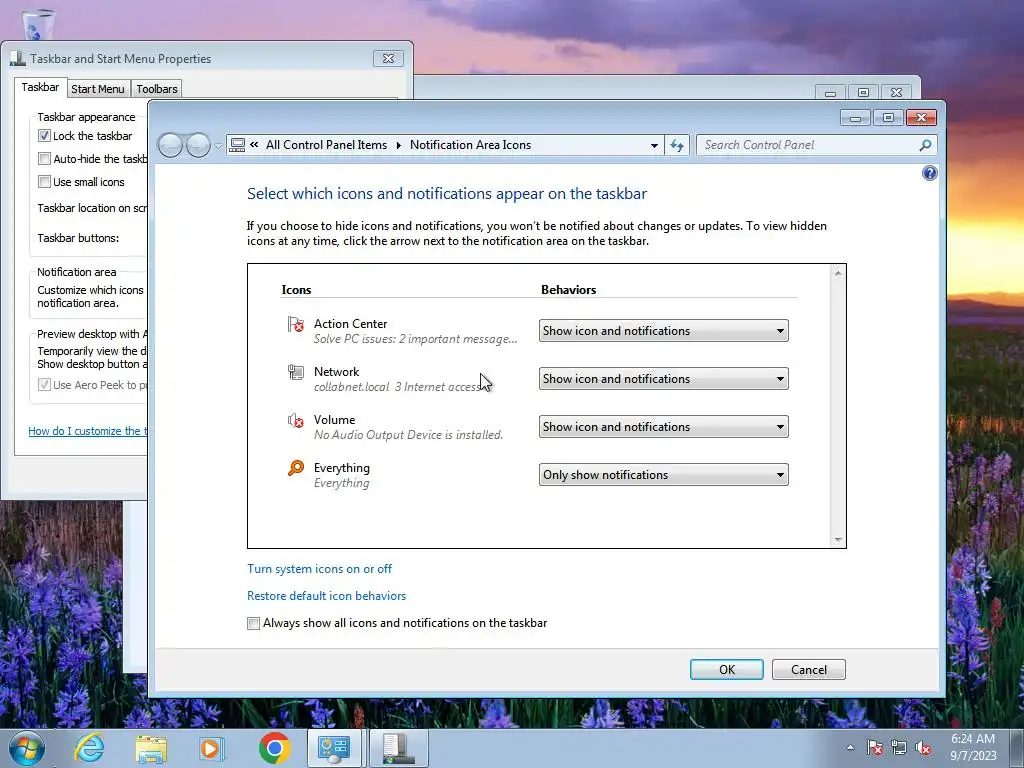
Task: Click the Everything magnifier icon in the list
Action: pyautogui.click(x=296, y=468)
